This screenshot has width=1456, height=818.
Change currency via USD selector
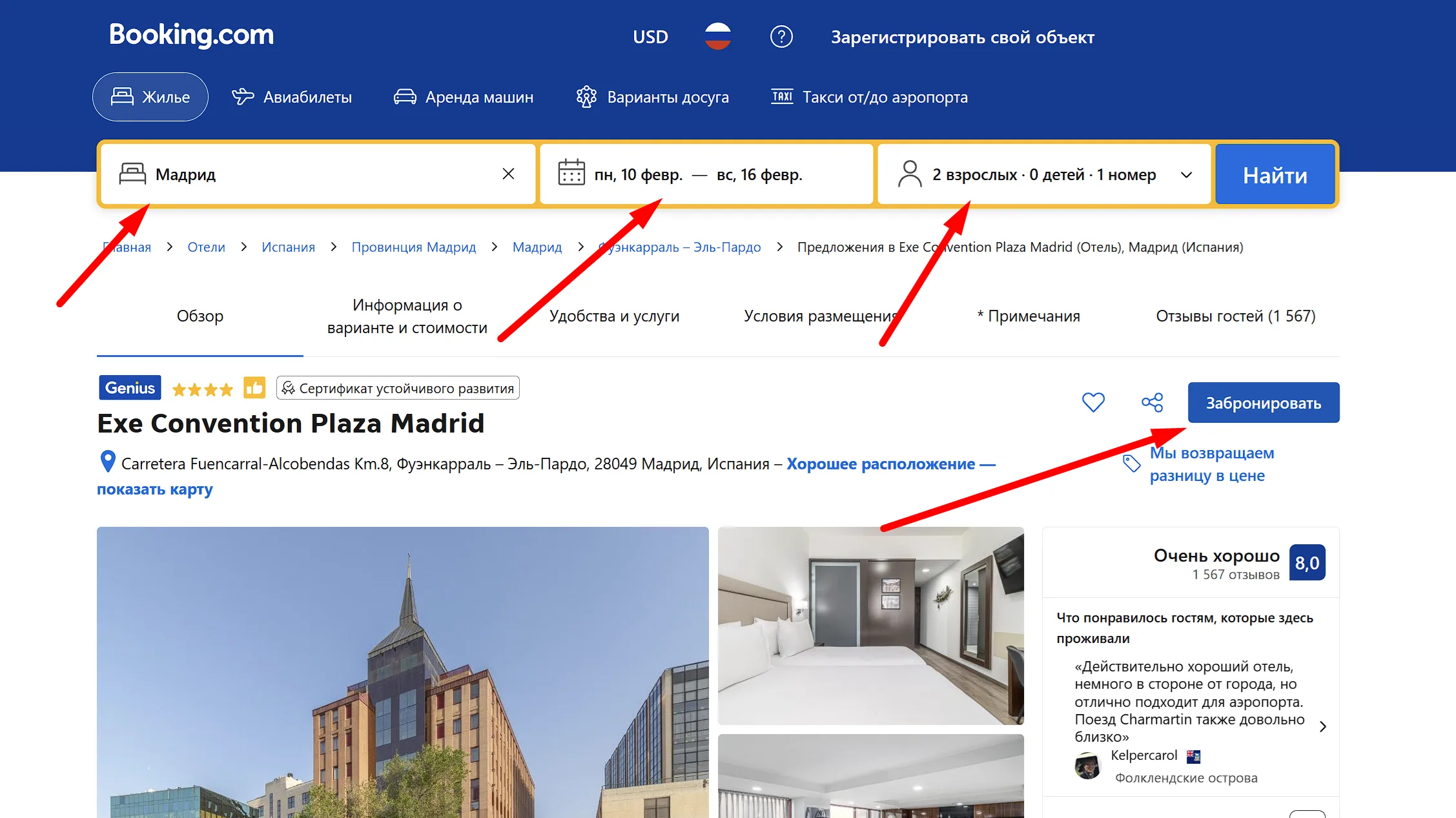[x=650, y=37]
